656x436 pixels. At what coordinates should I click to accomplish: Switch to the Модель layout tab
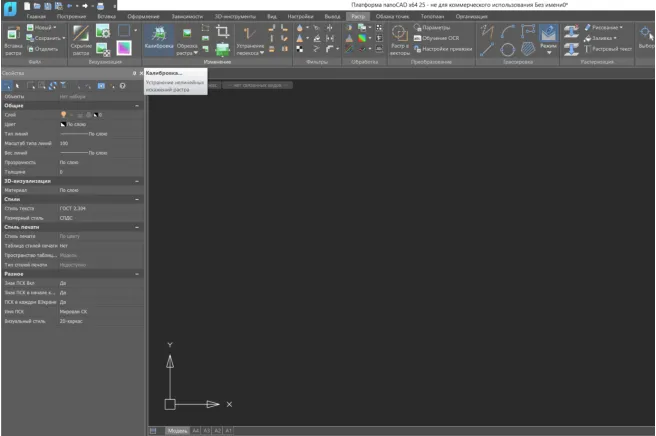click(x=178, y=430)
